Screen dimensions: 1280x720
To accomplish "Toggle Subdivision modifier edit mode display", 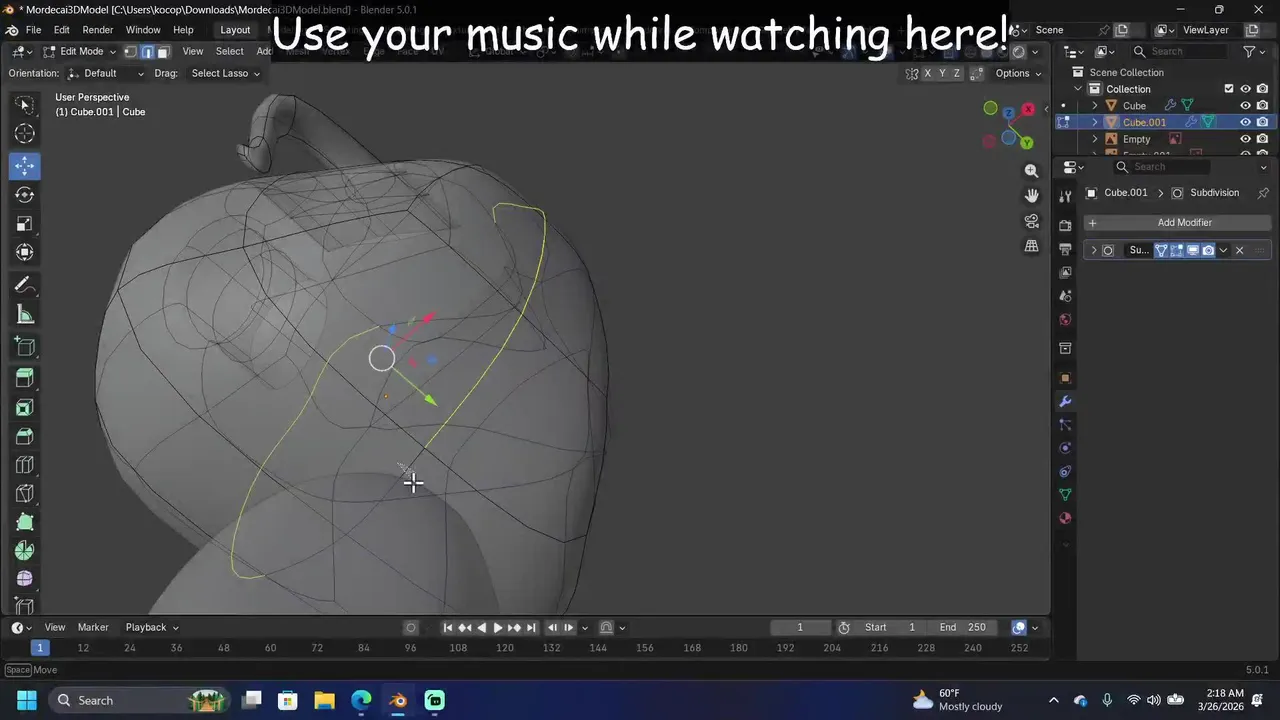I will coord(1177,250).
